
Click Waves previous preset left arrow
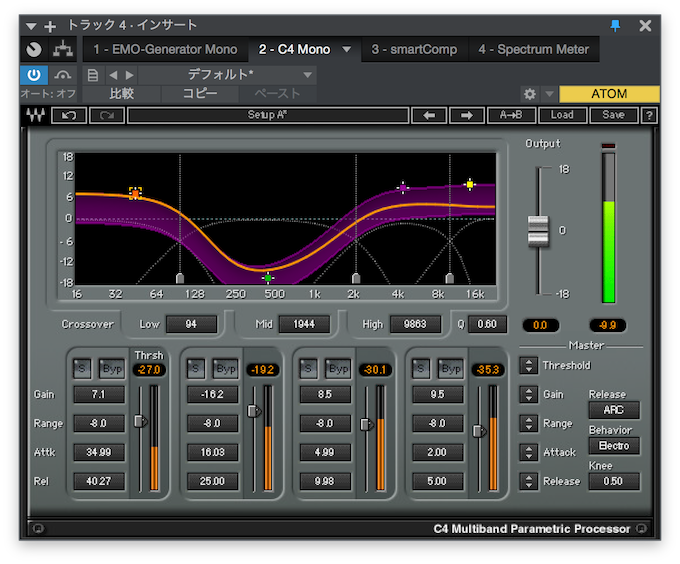429,115
